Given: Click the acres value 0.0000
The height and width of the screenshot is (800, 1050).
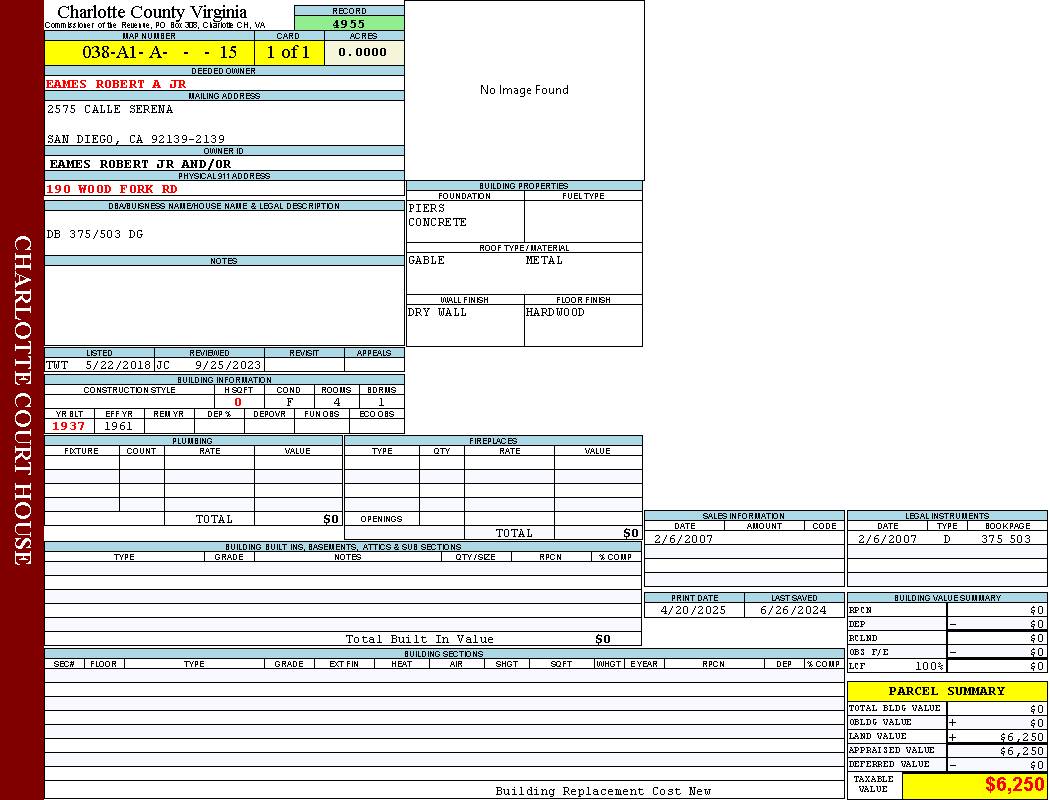Looking at the screenshot, I should pyautogui.click(x=363, y=53).
